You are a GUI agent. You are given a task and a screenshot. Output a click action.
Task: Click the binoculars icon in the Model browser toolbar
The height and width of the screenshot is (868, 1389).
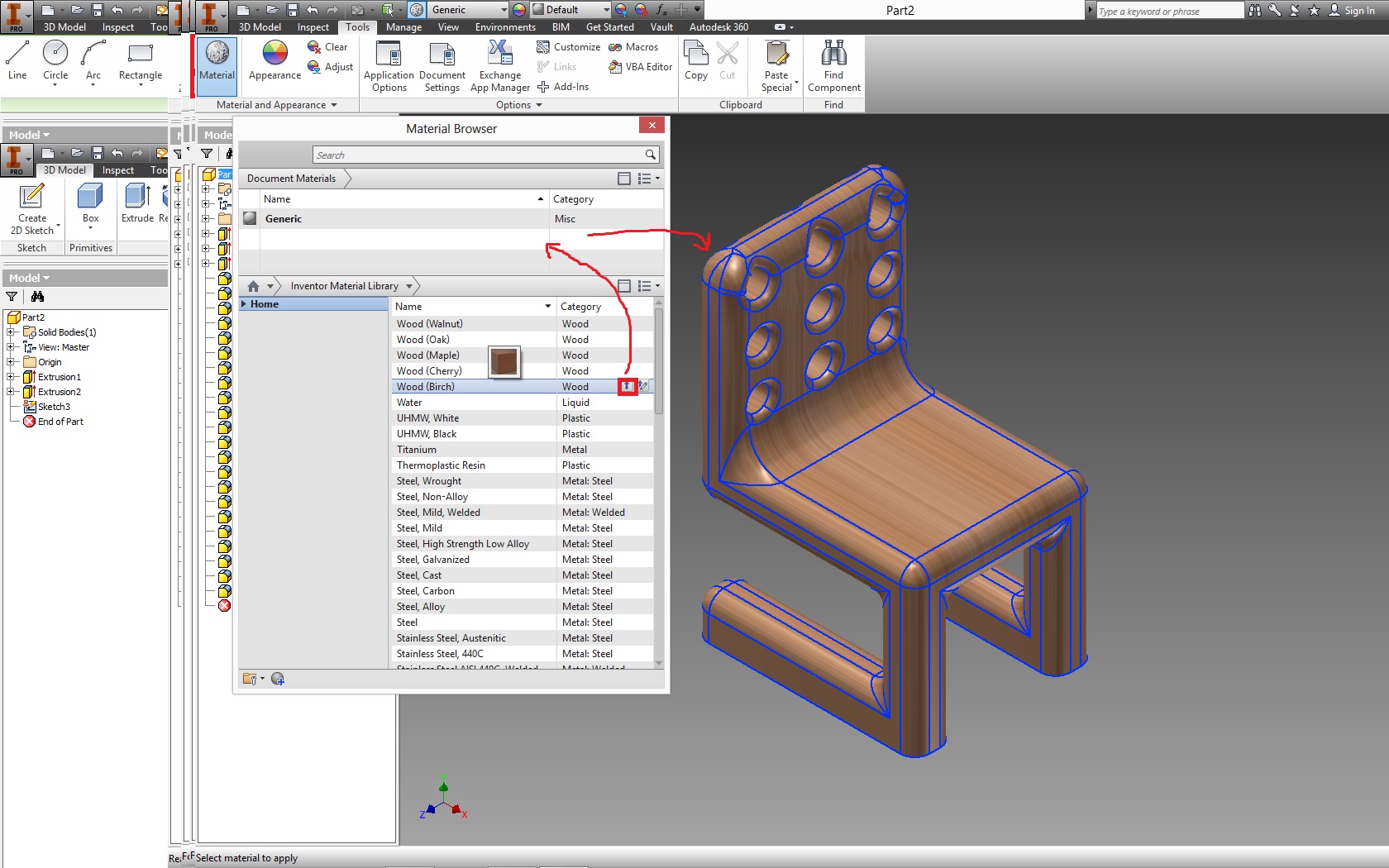[37, 297]
